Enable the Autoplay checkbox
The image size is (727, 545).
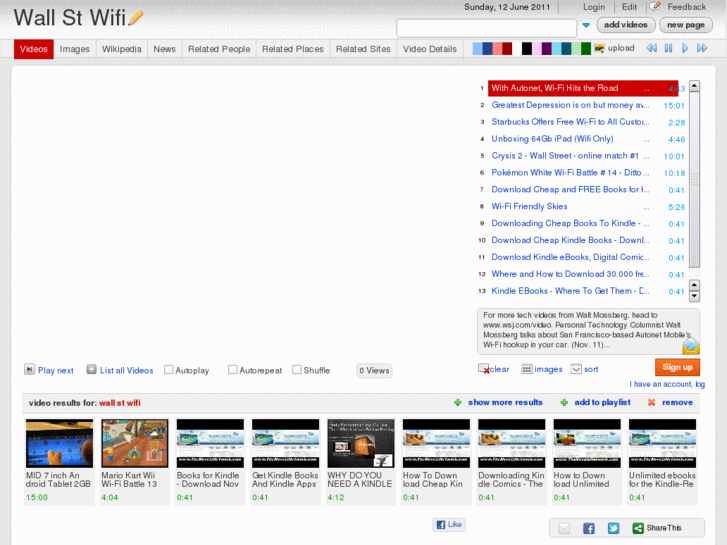click(x=169, y=370)
